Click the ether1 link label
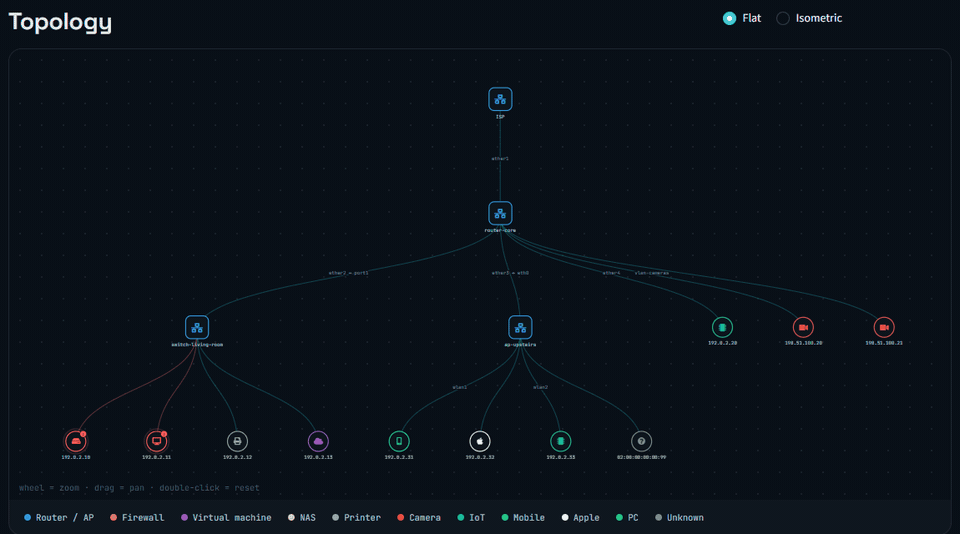The image size is (960, 534). 500,159
